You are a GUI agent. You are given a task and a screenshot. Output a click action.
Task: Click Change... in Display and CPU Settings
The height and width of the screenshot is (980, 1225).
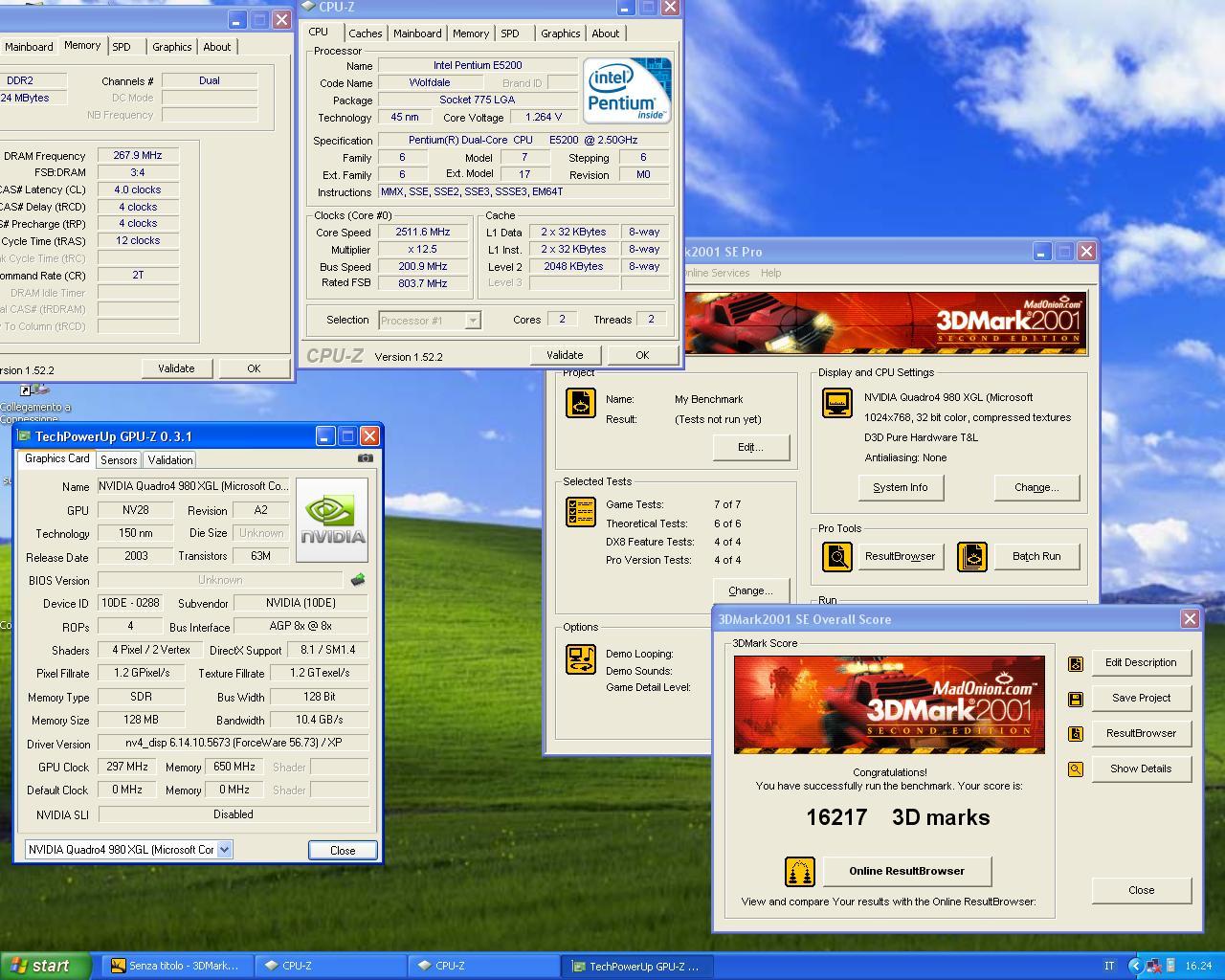1036,487
